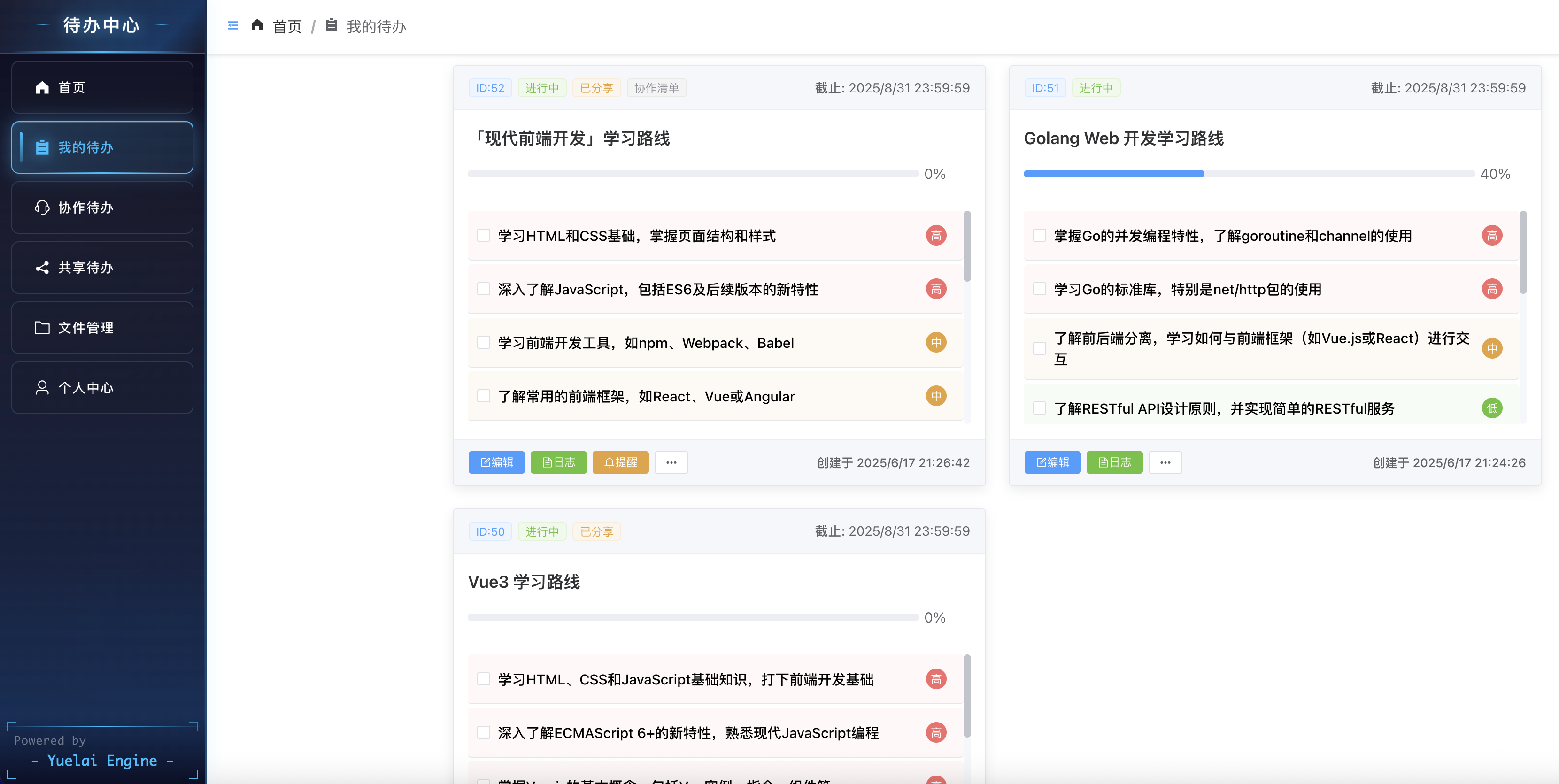Open more options menu on 现代前端开发 card

tap(671, 462)
